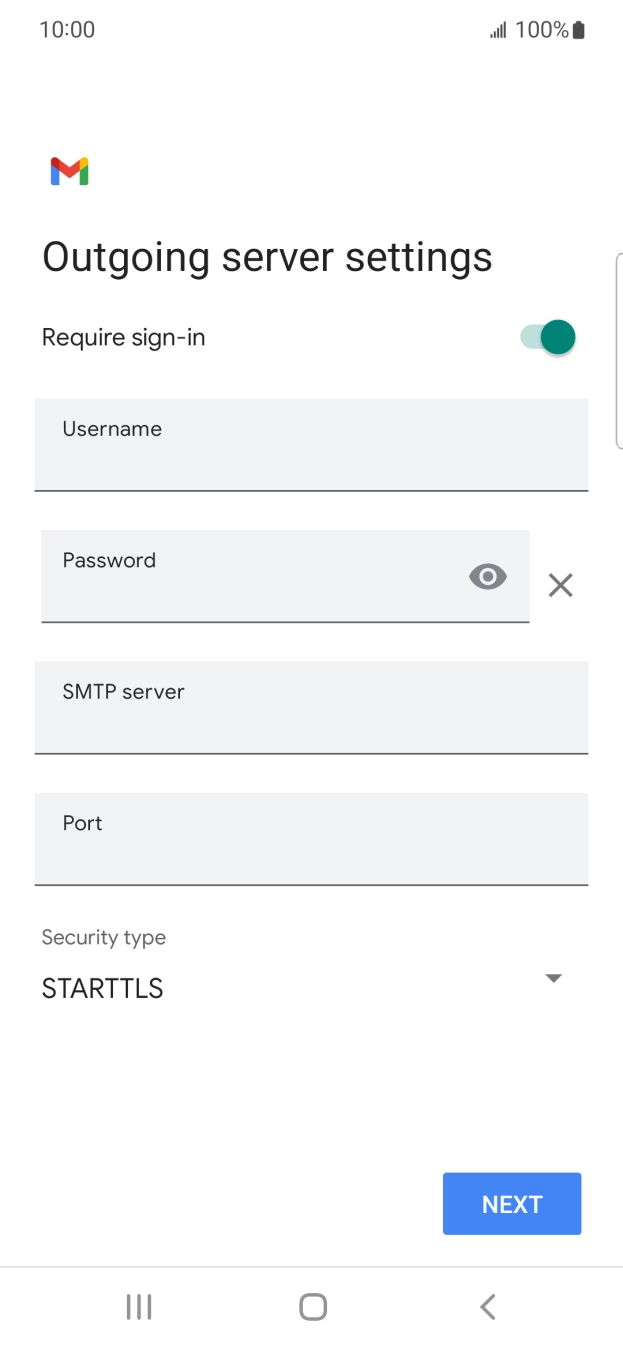Image resolution: width=623 pixels, height=1349 pixels.
Task: Click the signal strength icon in the status bar
Action: click(x=497, y=29)
